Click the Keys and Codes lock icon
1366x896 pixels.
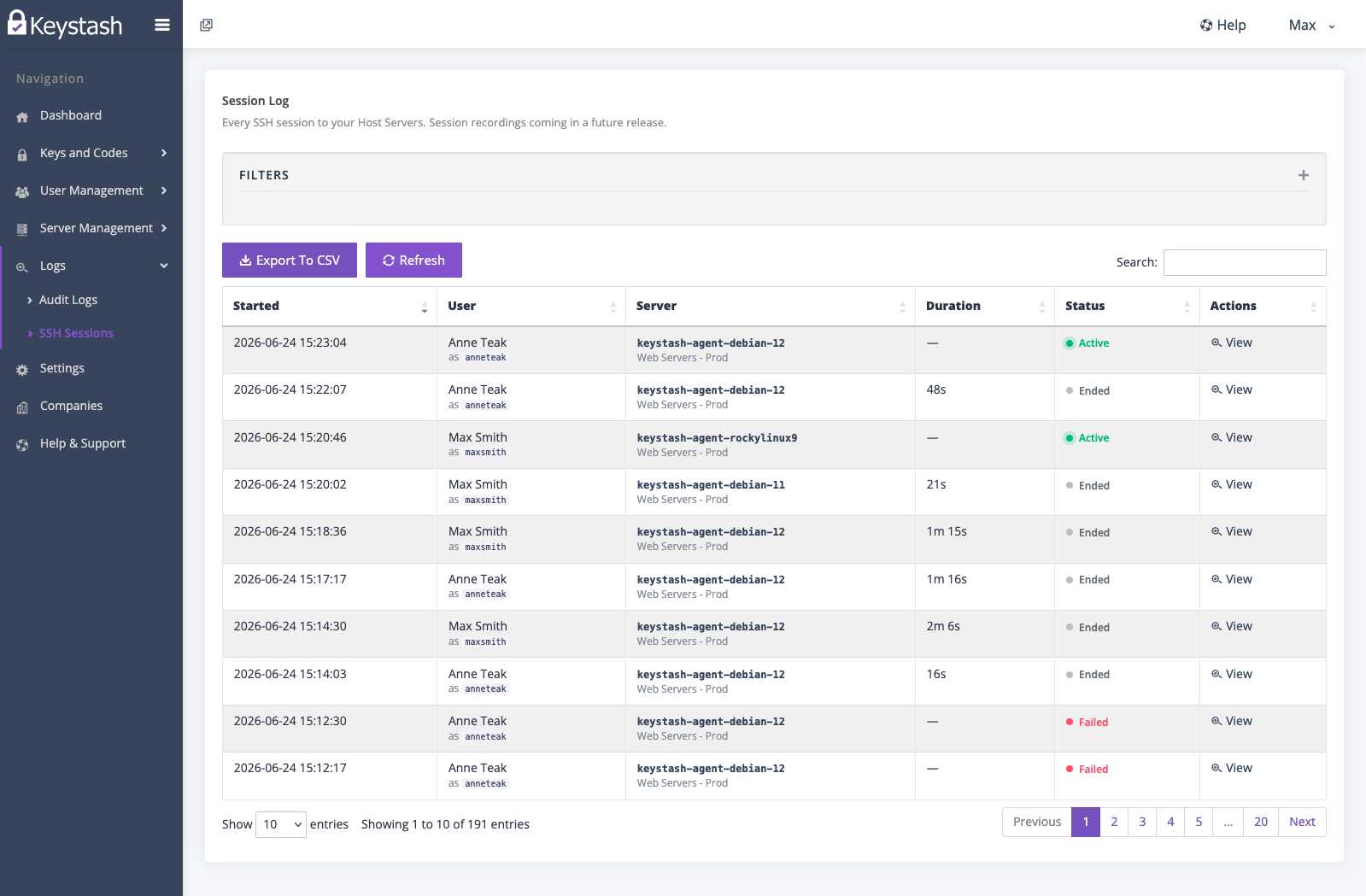point(22,155)
